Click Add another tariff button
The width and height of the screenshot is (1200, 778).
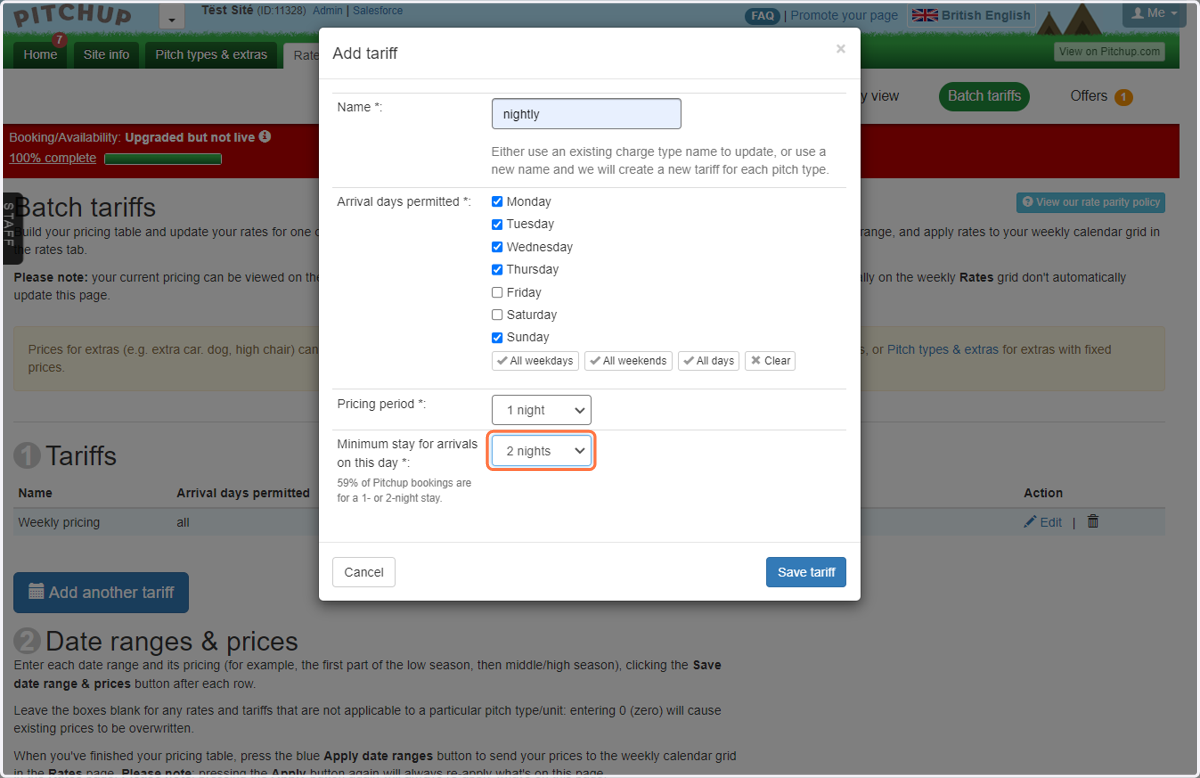coord(101,592)
